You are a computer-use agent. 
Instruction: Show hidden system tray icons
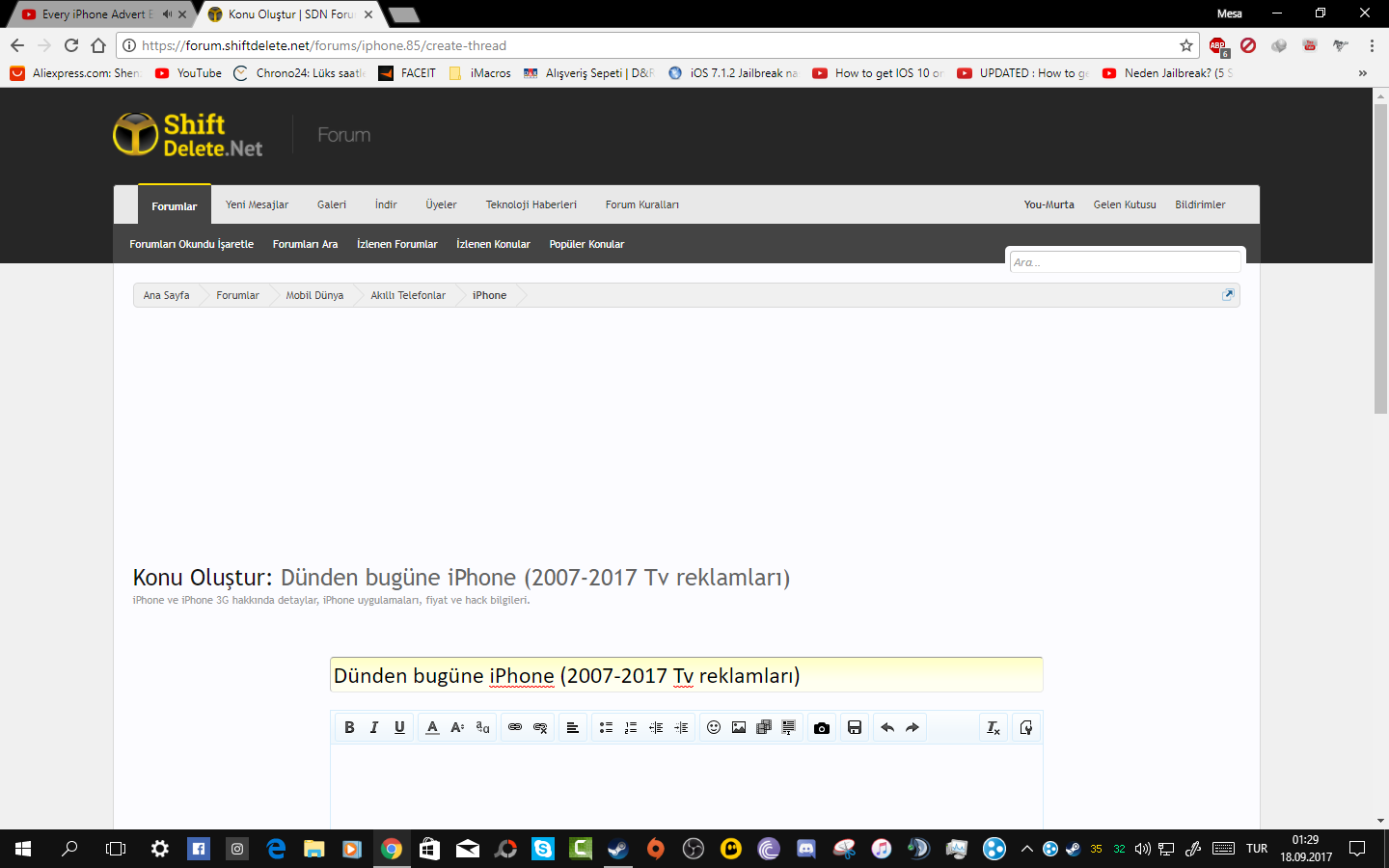pyautogui.click(x=1026, y=849)
